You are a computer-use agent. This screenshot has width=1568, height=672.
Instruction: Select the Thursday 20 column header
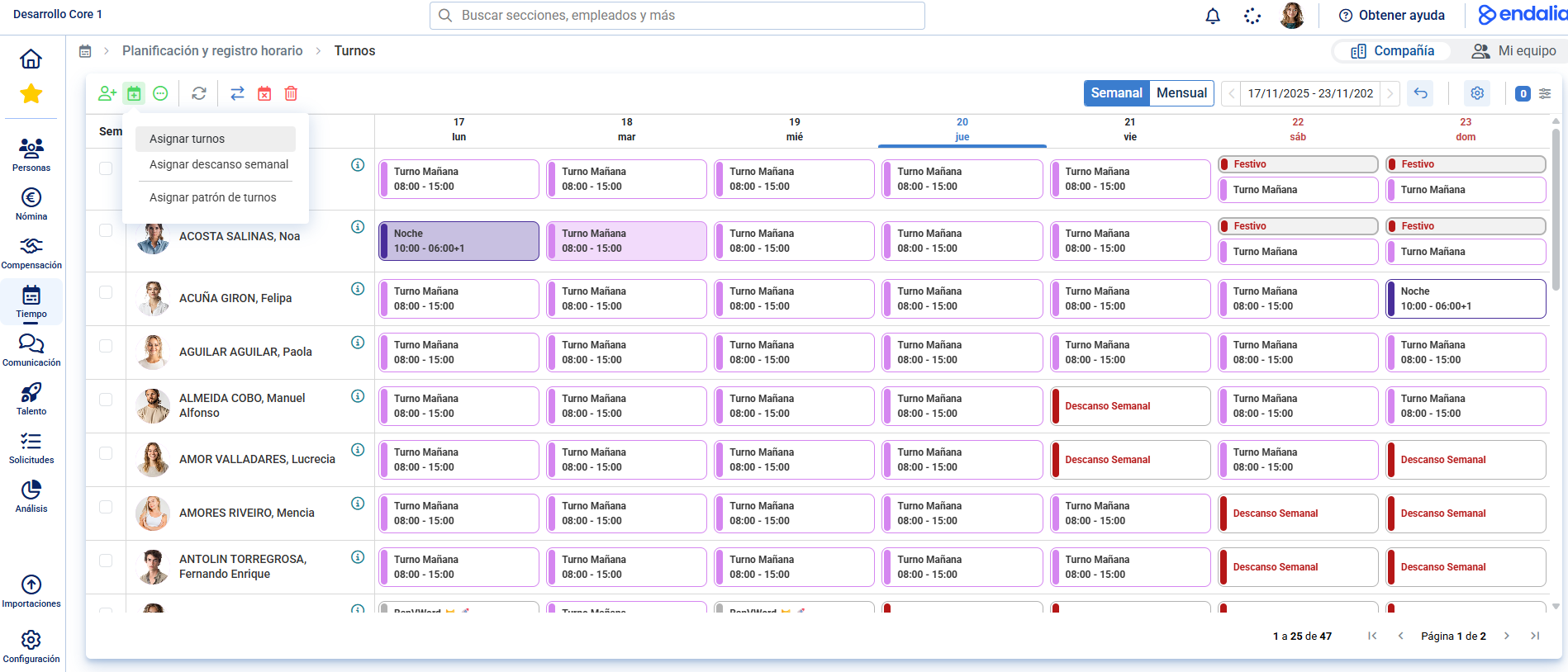point(962,130)
